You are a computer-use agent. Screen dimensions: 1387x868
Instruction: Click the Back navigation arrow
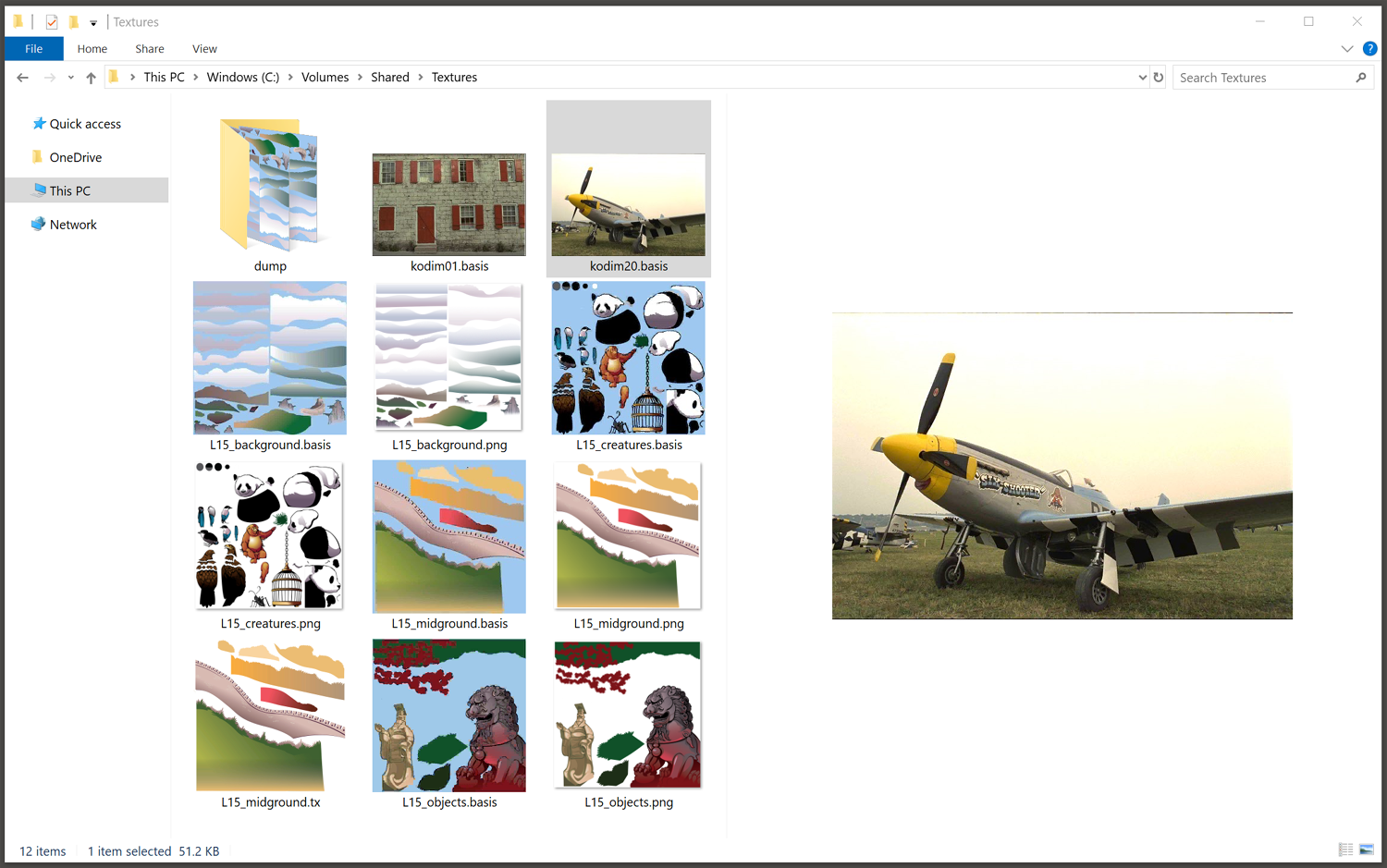[x=22, y=78]
